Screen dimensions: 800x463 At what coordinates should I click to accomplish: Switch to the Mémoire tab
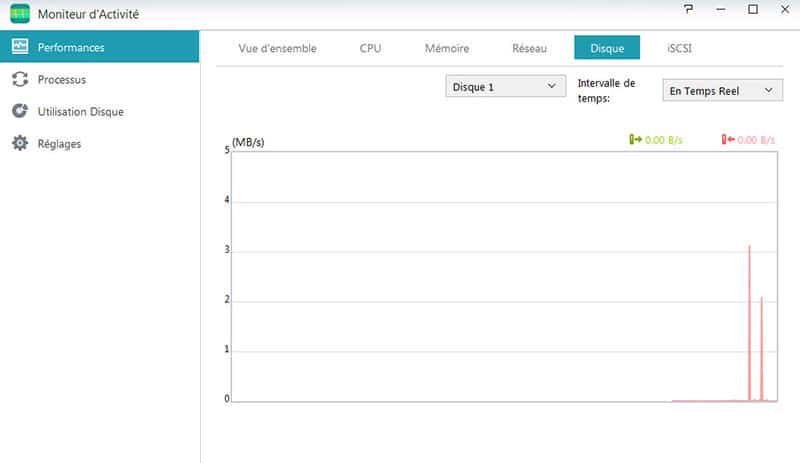(x=447, y=48)
